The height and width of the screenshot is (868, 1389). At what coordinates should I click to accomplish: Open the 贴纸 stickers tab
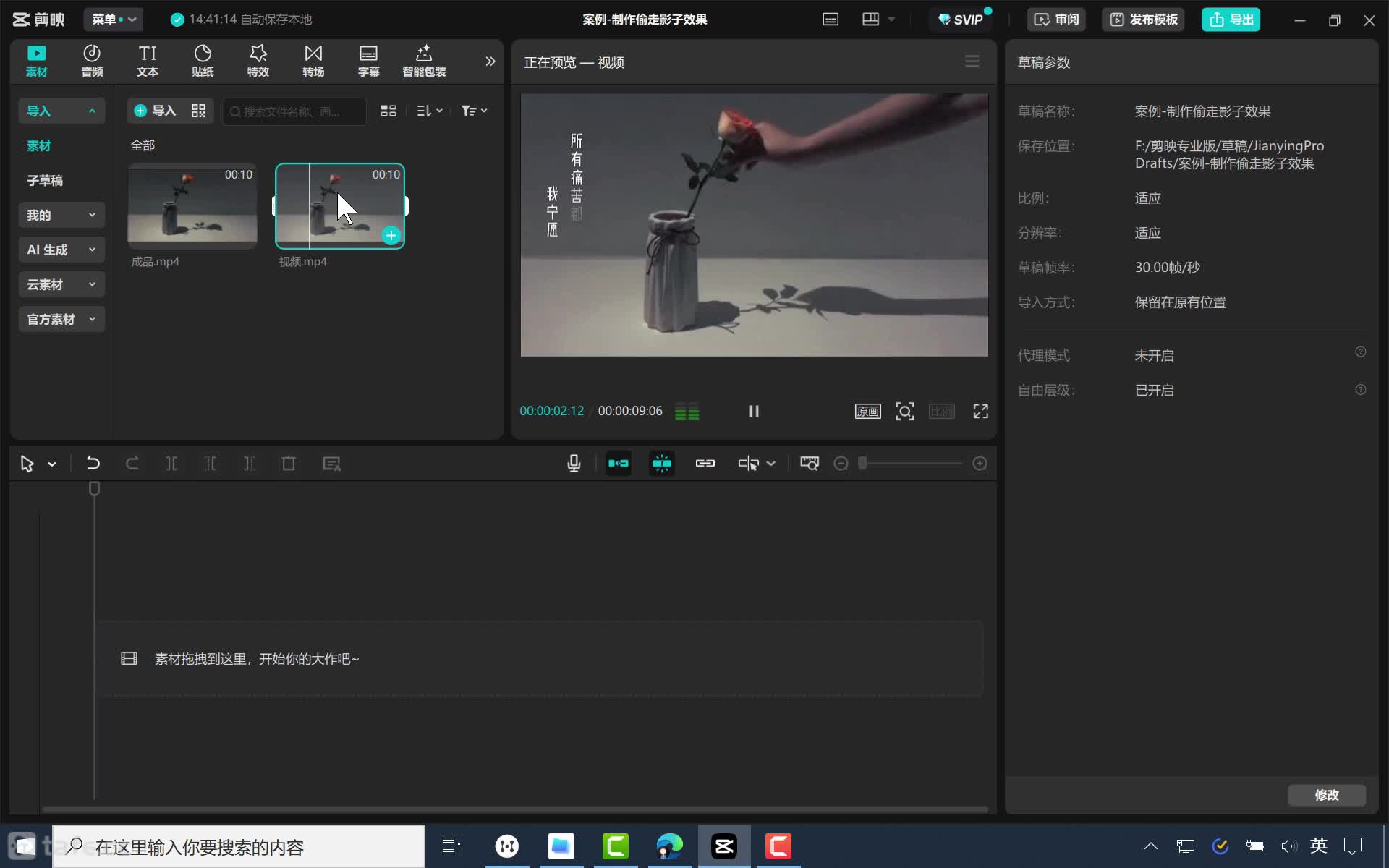pyautogui.click(x=203, y=61)
